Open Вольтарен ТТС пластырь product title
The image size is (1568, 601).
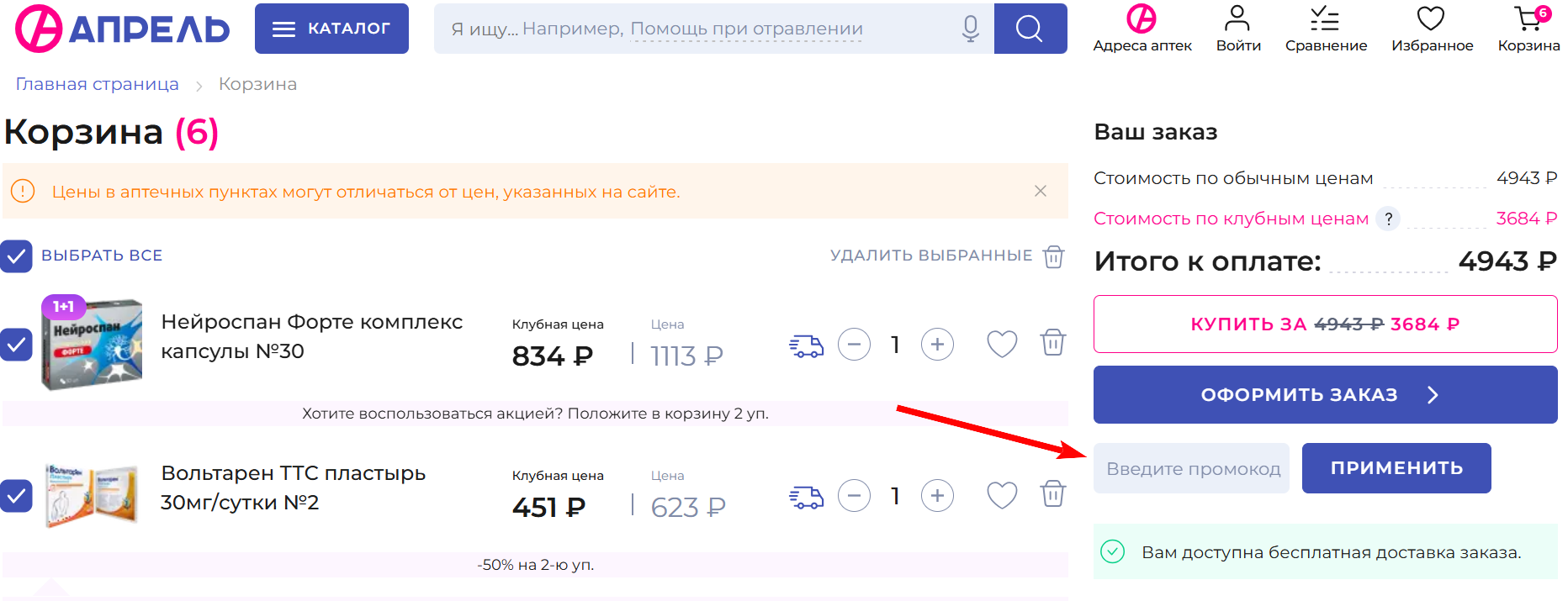[294, 488]
